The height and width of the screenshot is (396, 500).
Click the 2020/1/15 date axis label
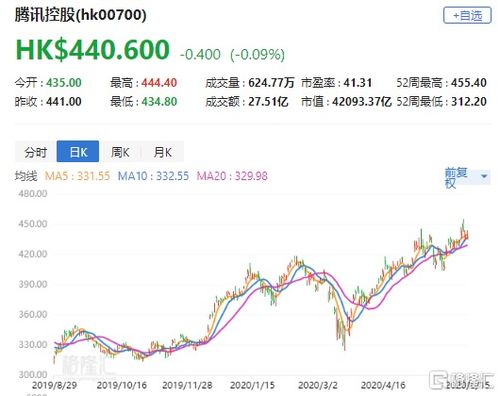pyautogui.click(x=252, y=385)
